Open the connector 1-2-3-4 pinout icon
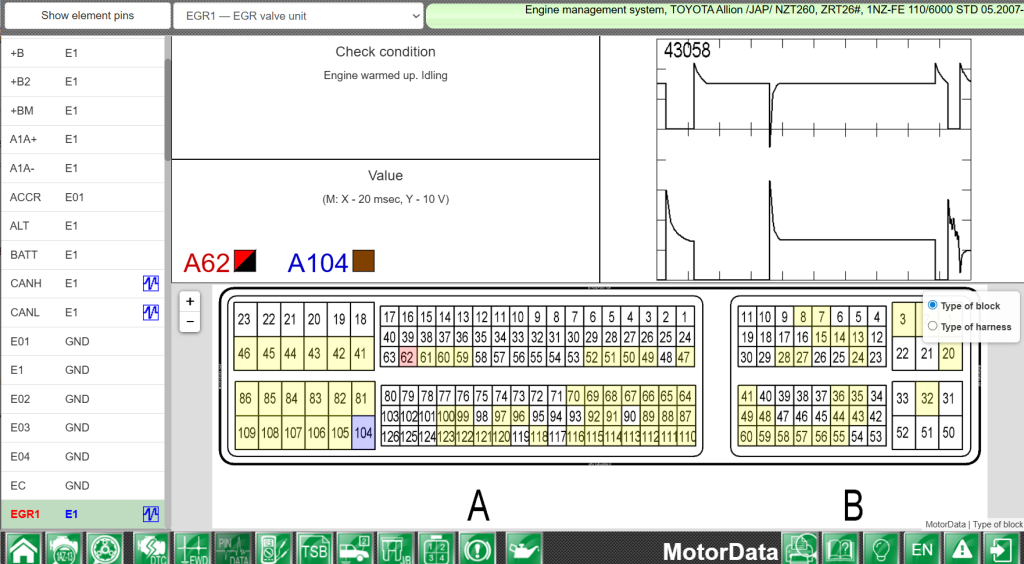Screen dimensions: 1024x564 (x=436, y=548)
